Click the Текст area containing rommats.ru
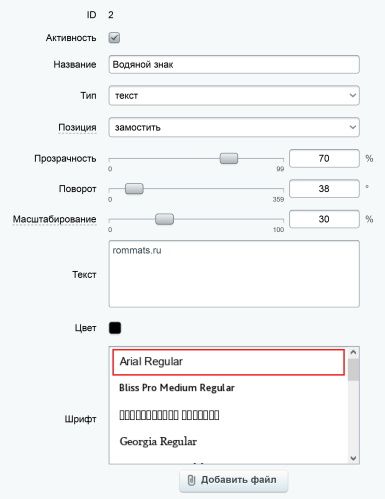 (234, 274)
